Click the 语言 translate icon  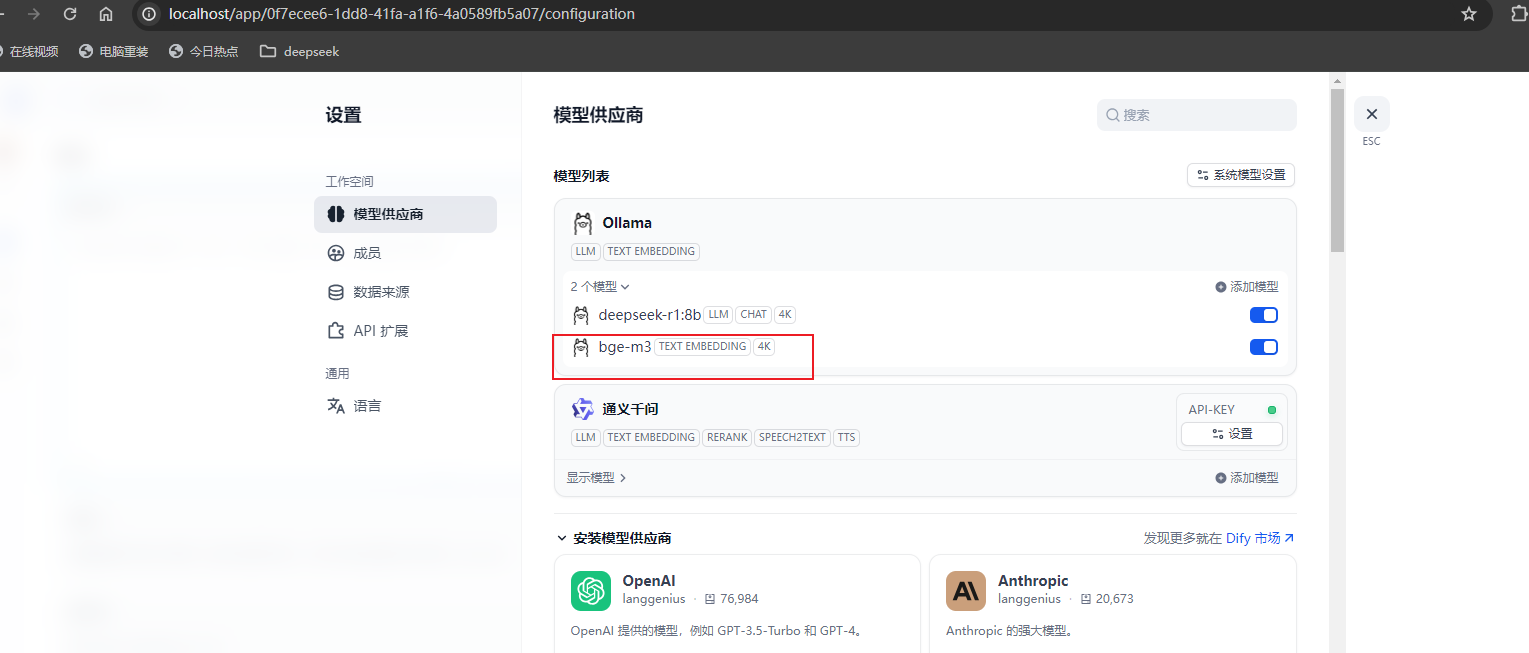[336, 406]
